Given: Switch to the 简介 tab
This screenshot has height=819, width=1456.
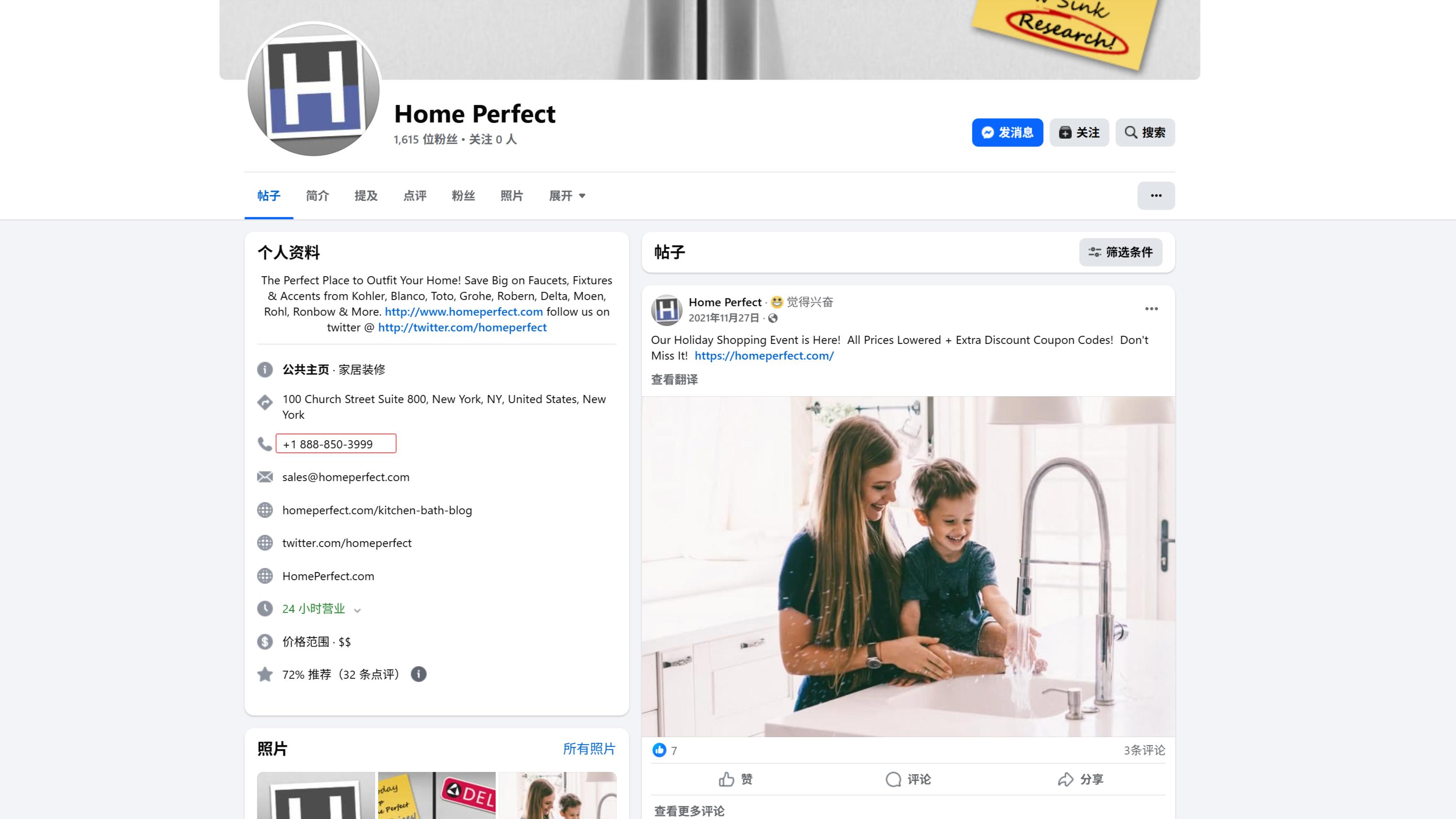Looking at the screenshot, I should [x=317, y=195].
